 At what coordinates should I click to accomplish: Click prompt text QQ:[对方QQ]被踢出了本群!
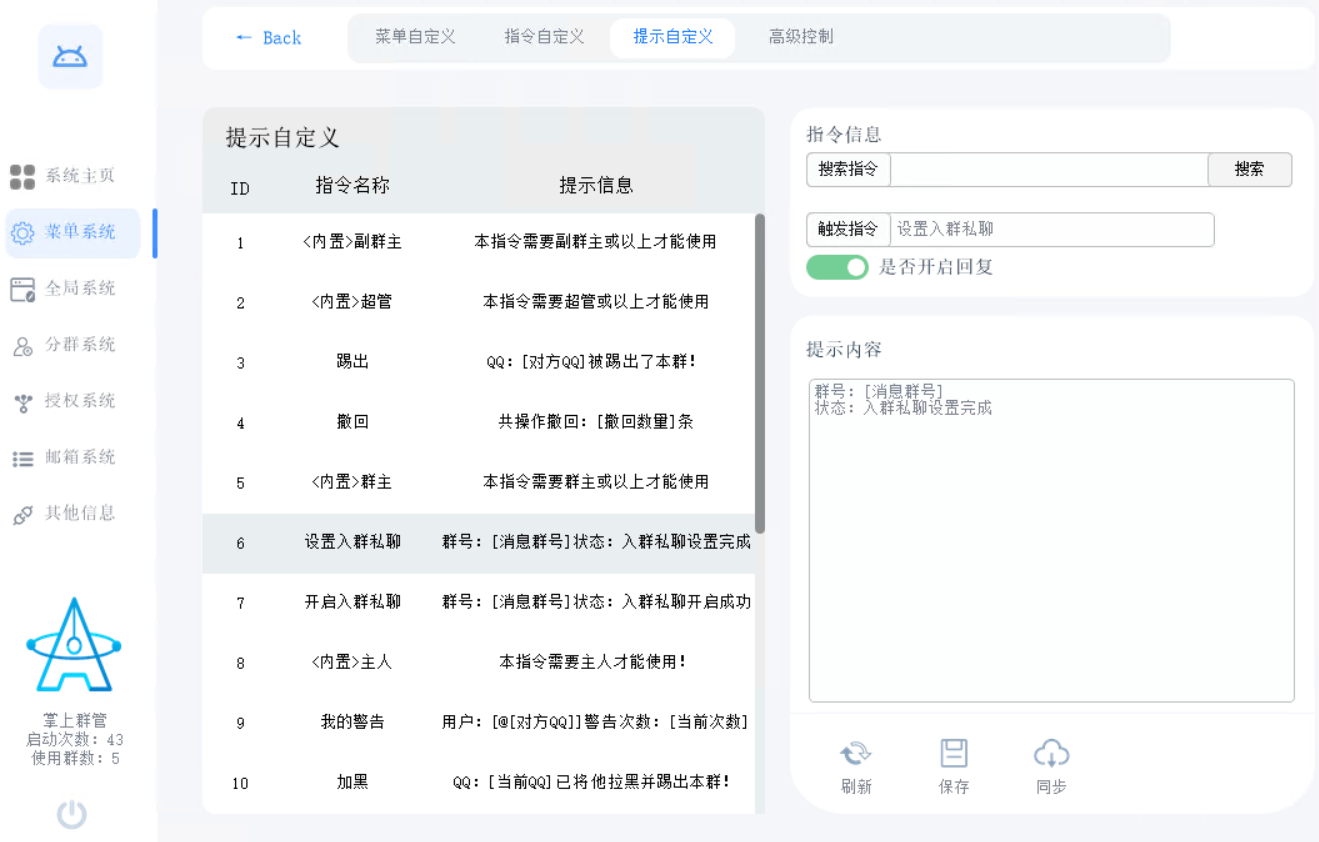coord(592,362)
